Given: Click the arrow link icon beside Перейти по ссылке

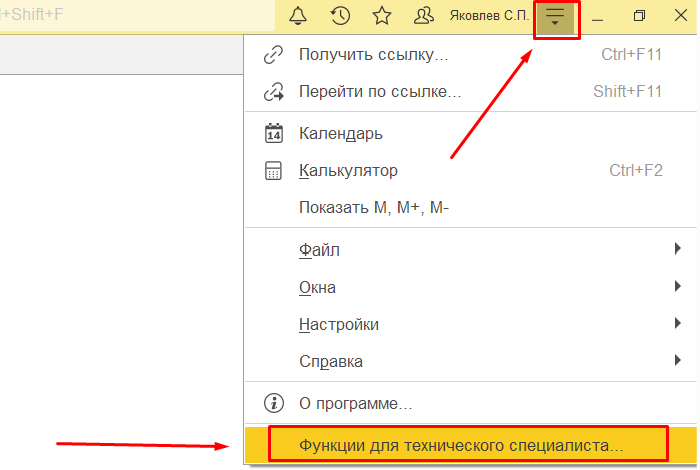Looking at the screenshot, I should tap(273, 92).
